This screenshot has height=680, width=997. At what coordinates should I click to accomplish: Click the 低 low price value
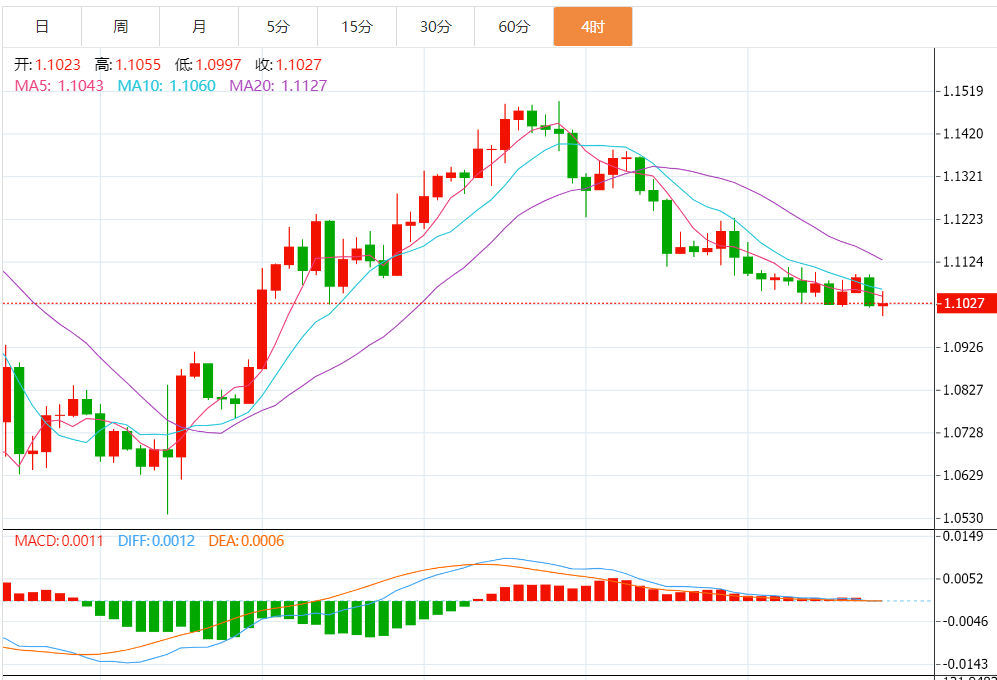coord(218,64)
